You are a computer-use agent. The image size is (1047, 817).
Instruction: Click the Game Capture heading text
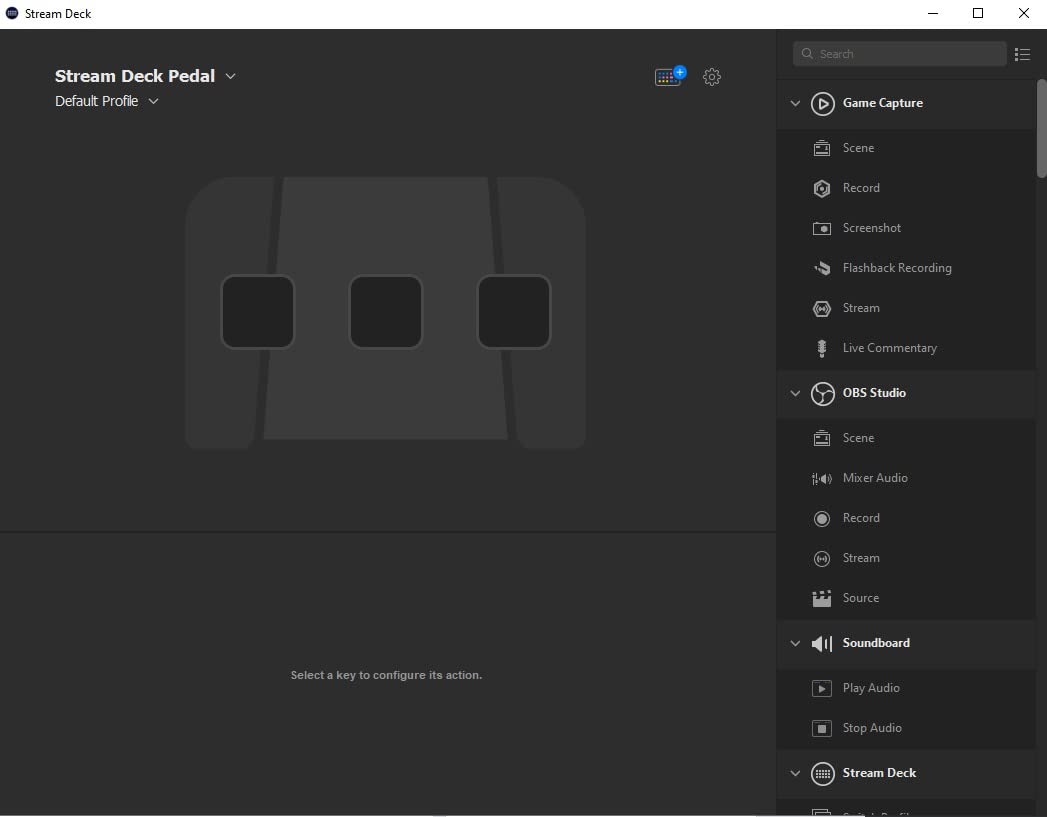click(883, 103)
